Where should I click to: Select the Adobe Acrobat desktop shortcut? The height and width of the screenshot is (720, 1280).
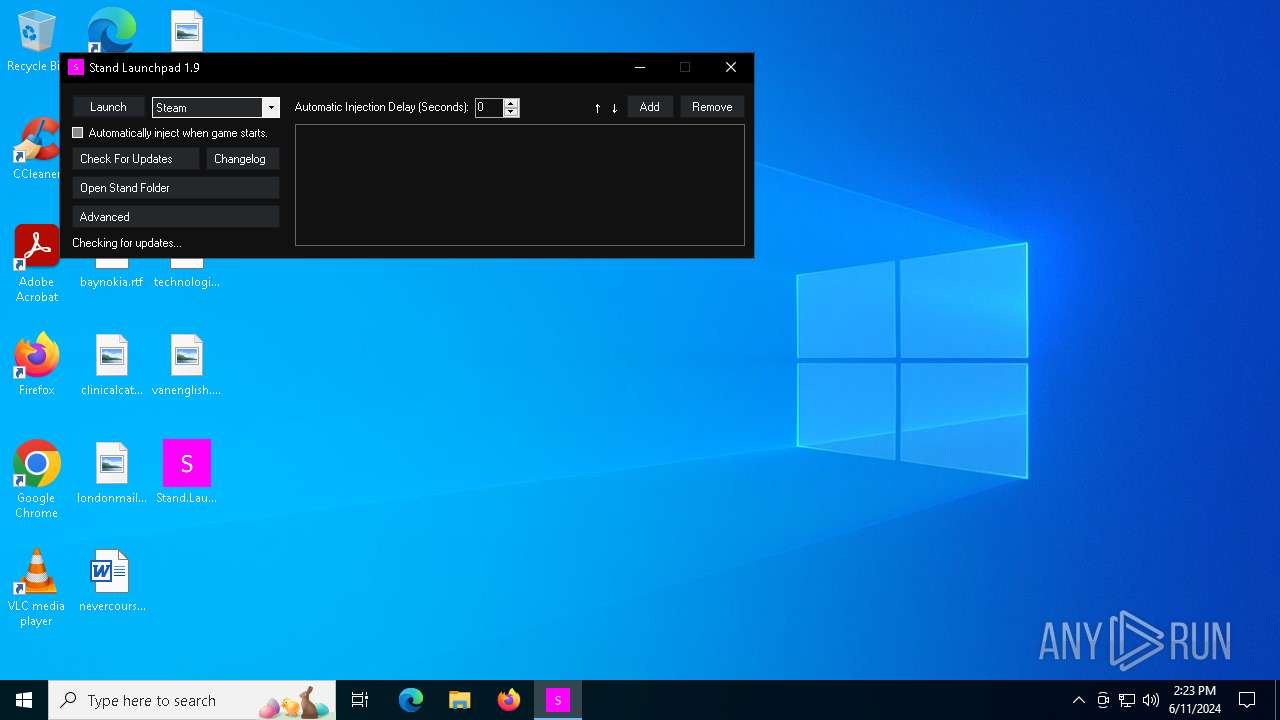[36, 264]
